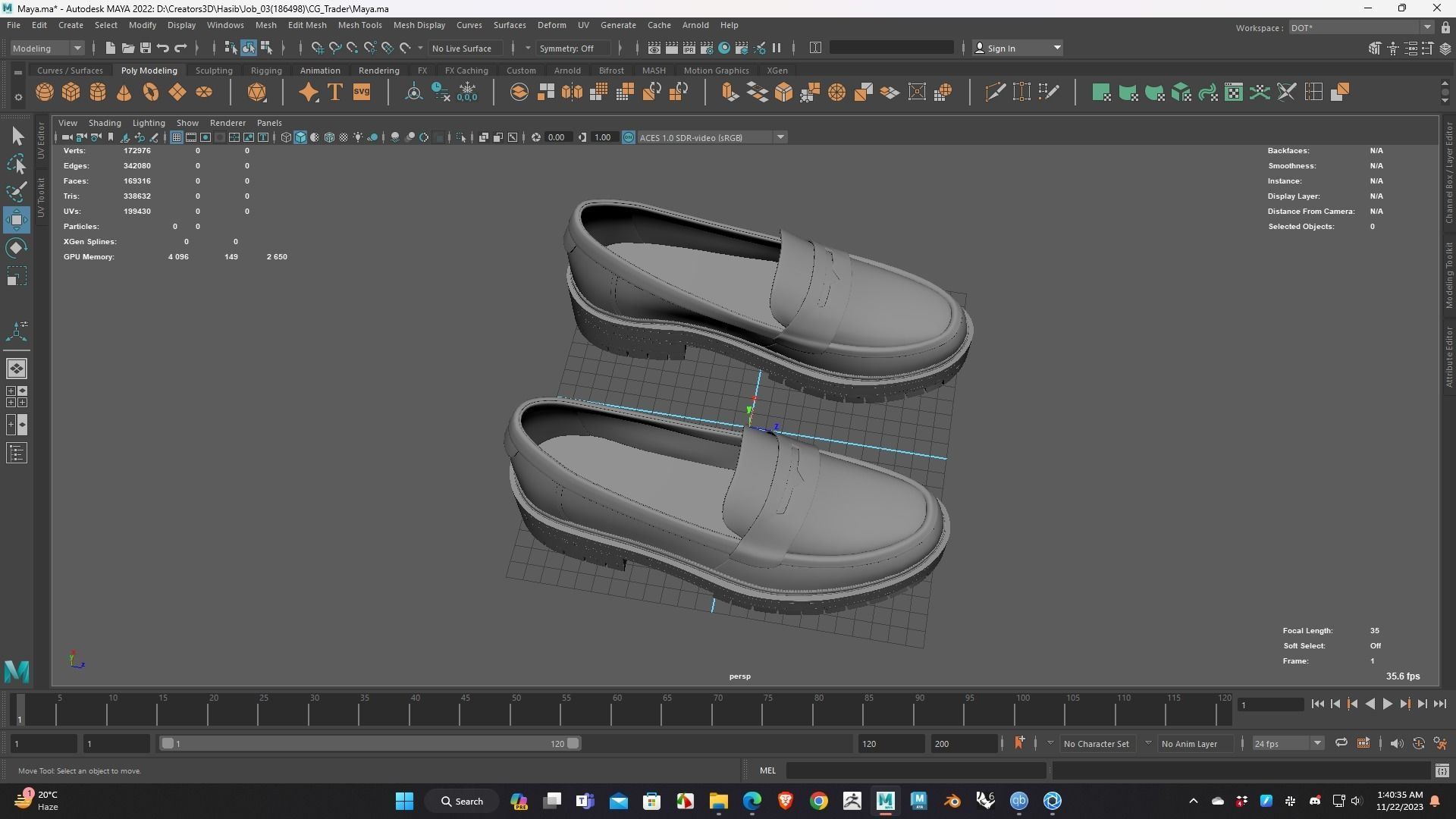1456x819 pixels.
Task: Toggle snap to grids icon
Action: pyautogui.click(x=318, y=48)
